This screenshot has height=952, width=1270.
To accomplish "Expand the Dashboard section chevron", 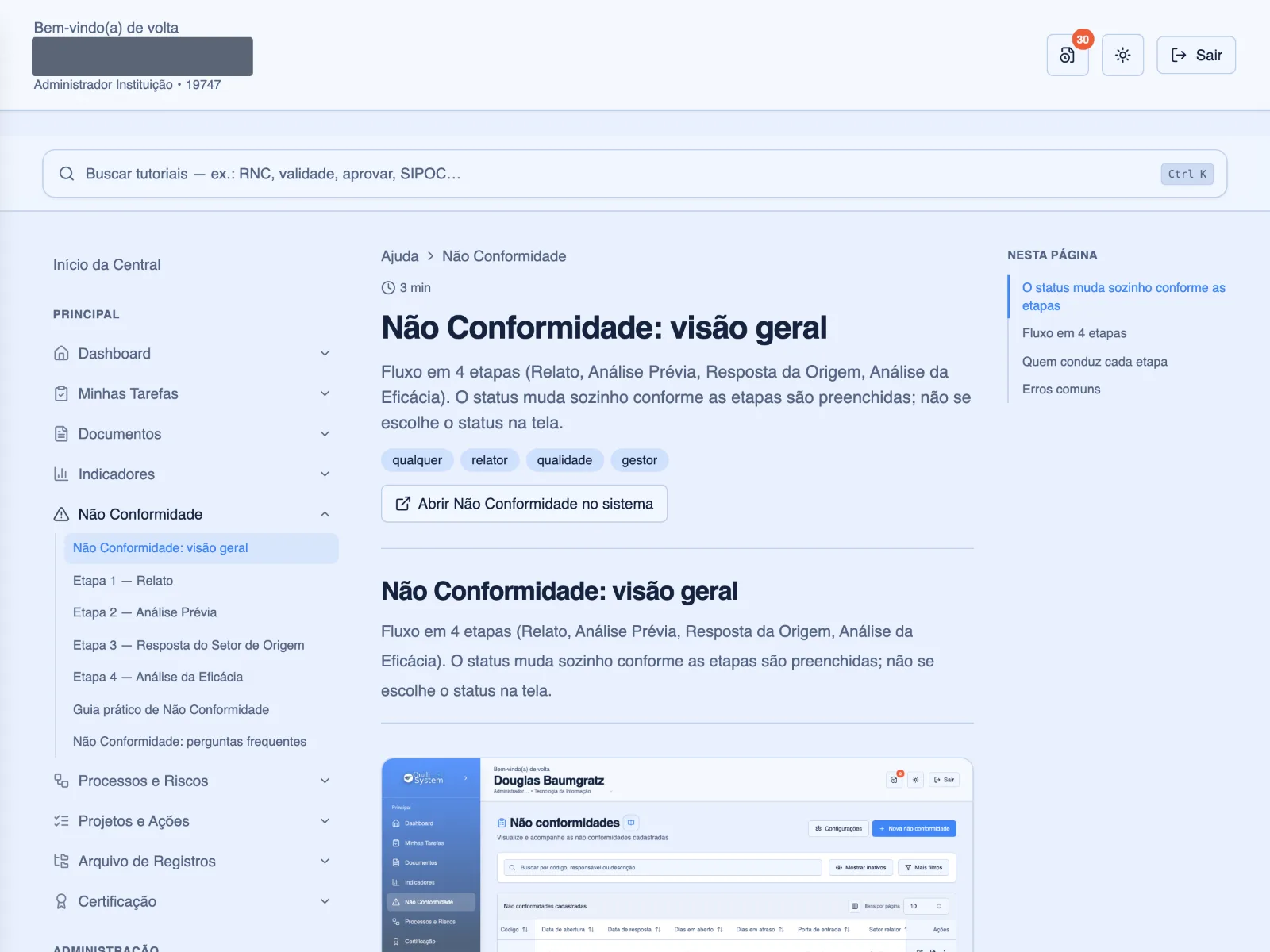I will point(325,353).
